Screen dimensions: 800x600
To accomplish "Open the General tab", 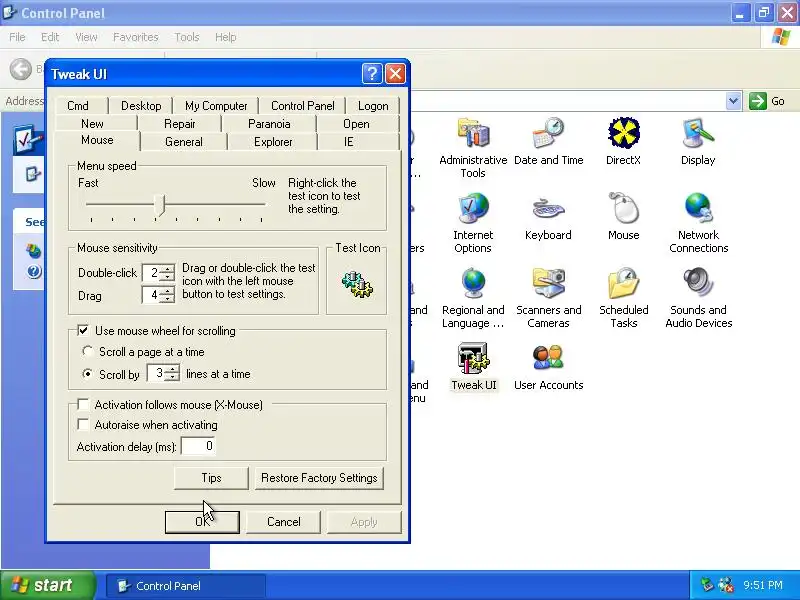I will click(184, 142).
